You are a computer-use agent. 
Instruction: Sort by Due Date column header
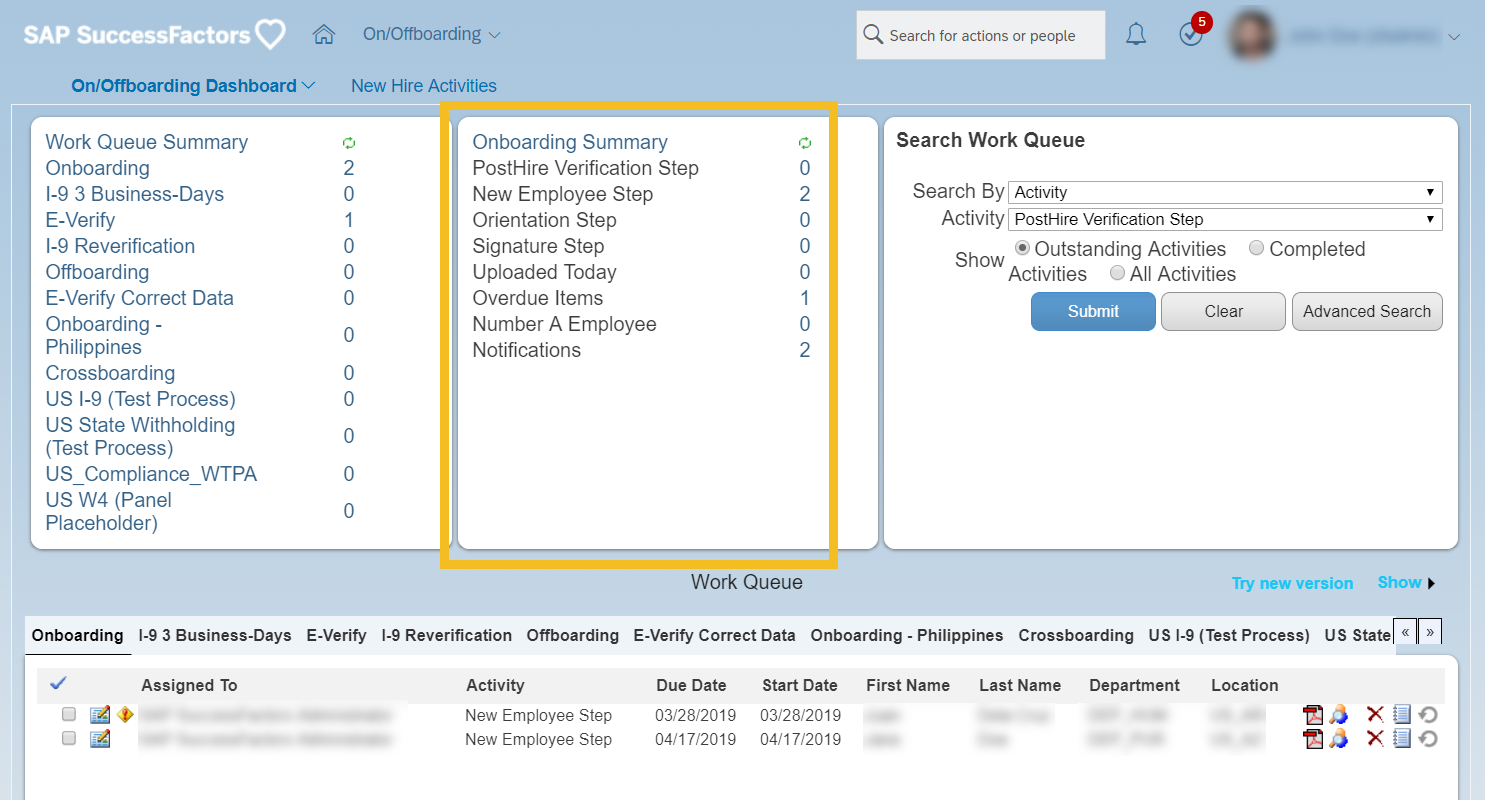[691, 685]
